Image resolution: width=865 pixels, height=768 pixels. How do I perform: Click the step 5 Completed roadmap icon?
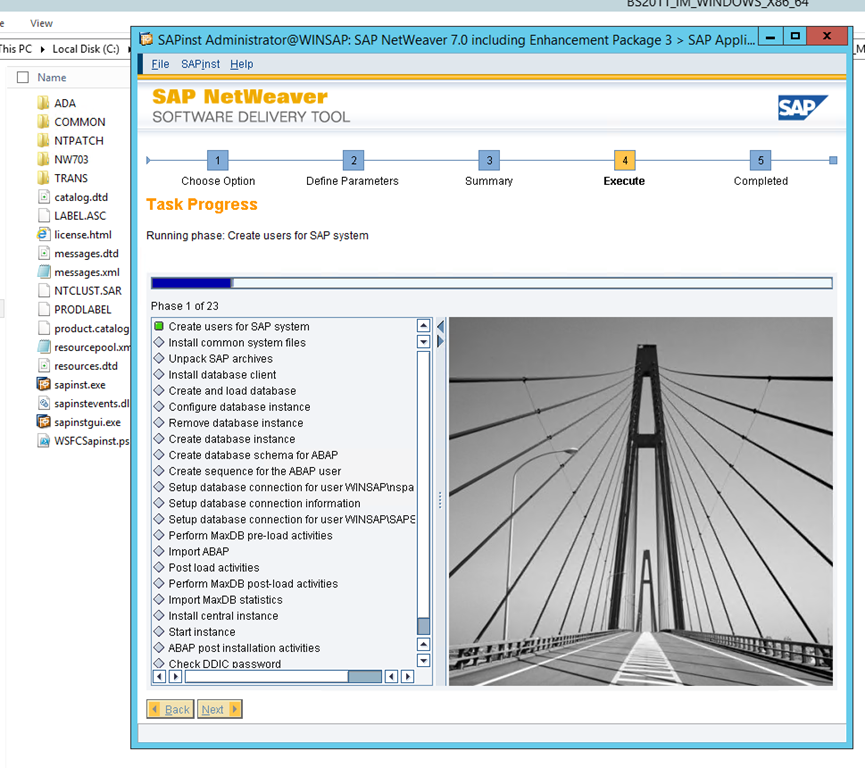point(760,160)
